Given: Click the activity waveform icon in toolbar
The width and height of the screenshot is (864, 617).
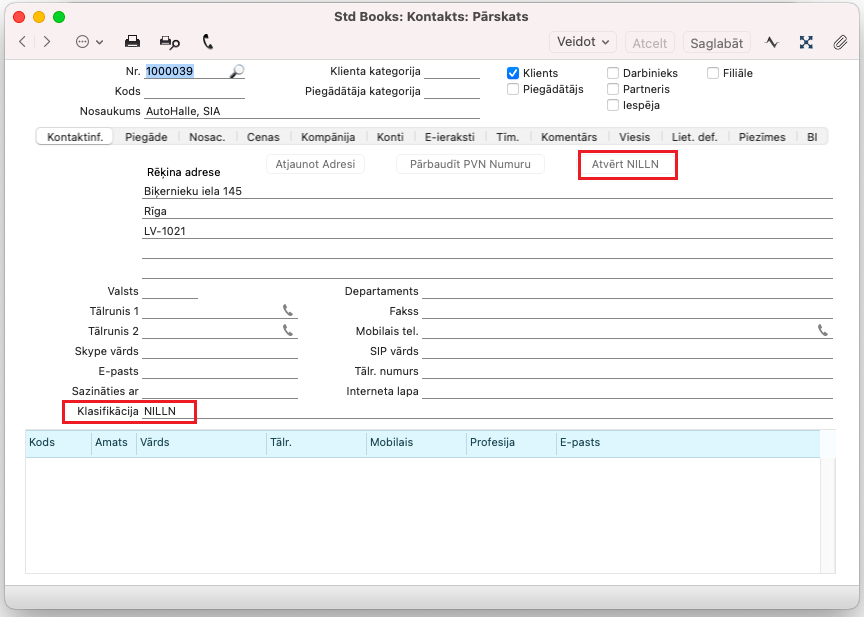Looking at the screenshot, I should point(772,42).
